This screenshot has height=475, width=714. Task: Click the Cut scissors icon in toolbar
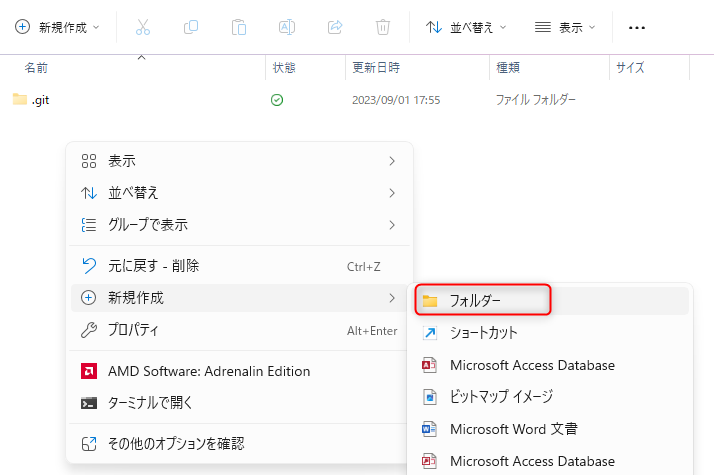[x=143, y=27]
